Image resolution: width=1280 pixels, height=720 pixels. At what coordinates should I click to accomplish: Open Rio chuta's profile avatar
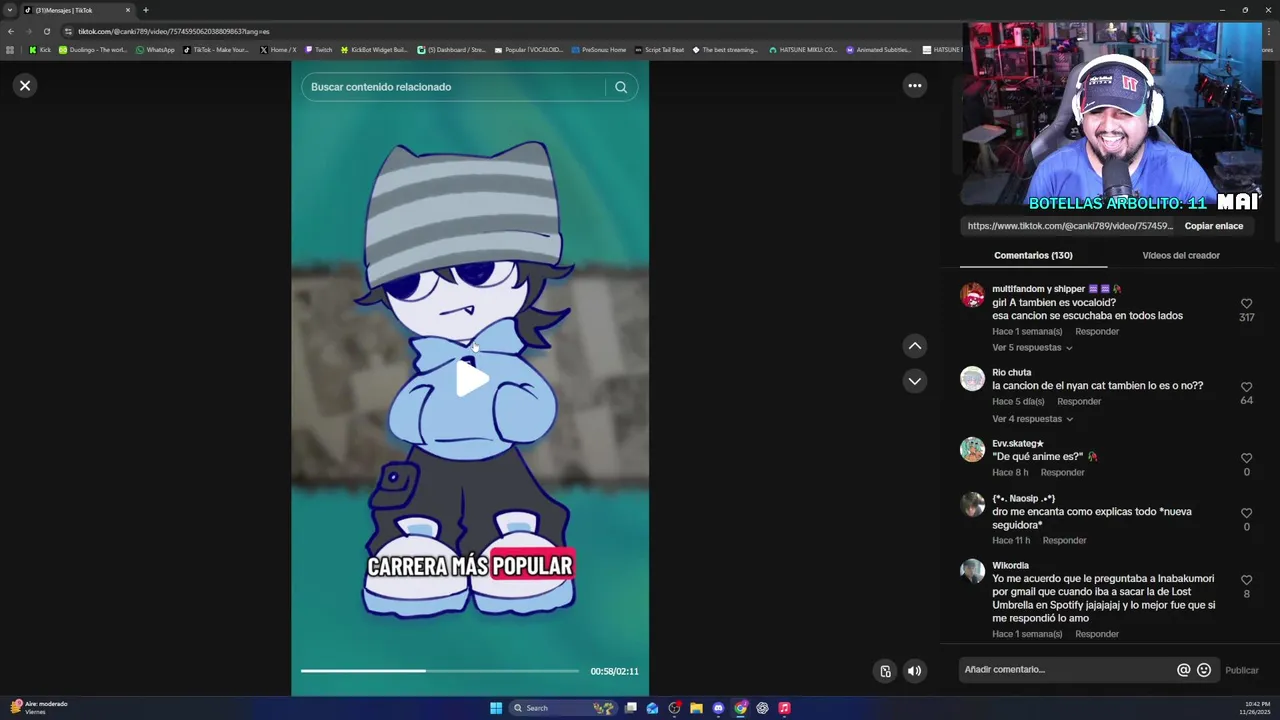[972, 378]
